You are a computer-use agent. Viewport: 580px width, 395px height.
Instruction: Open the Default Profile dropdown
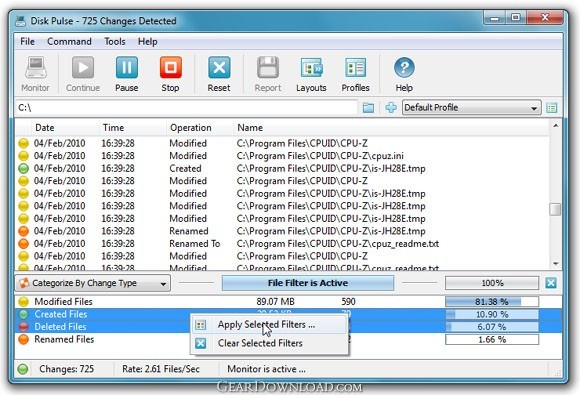(472, 108)
